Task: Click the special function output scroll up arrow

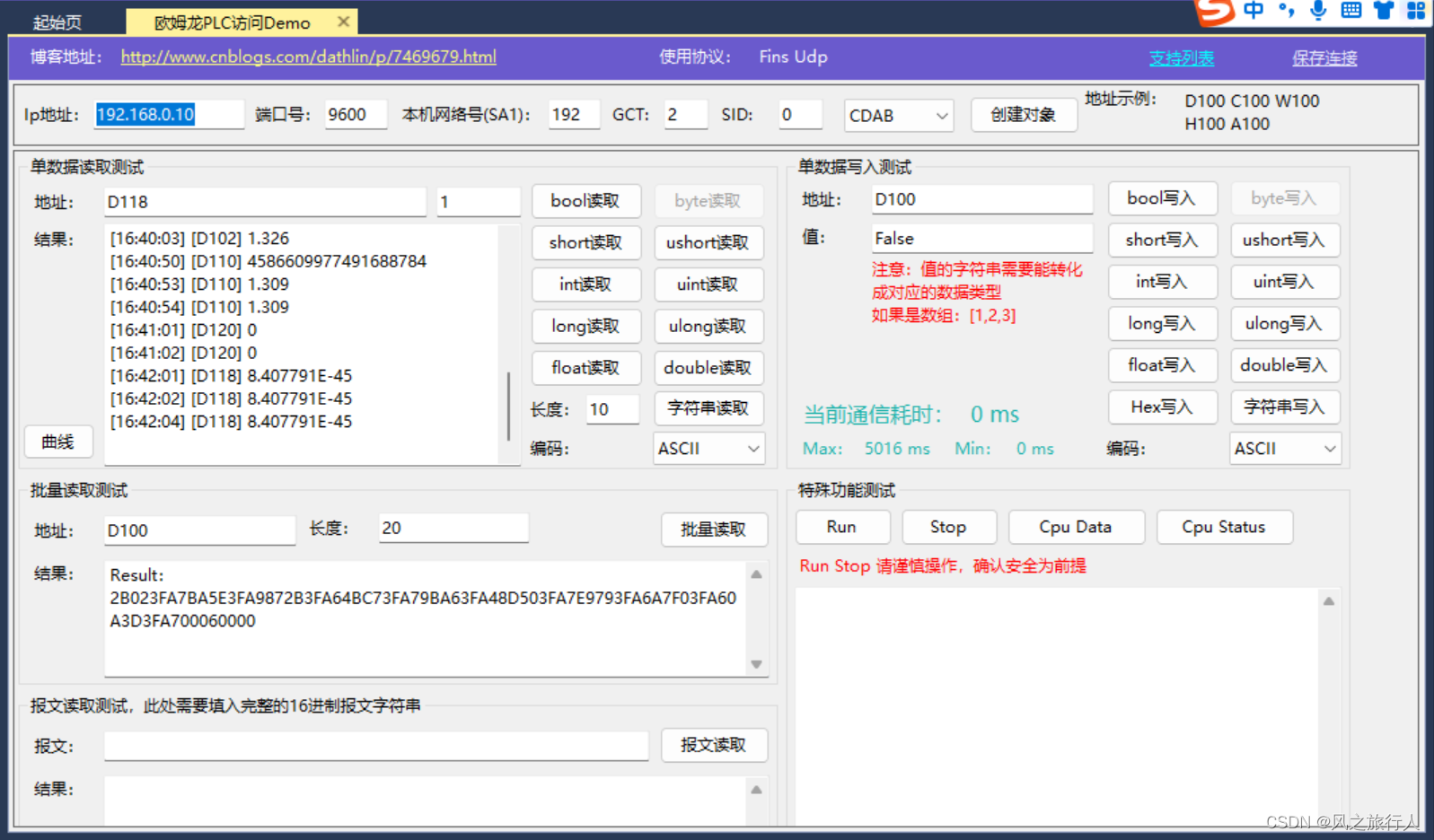Action: [x=1329, y=601]
